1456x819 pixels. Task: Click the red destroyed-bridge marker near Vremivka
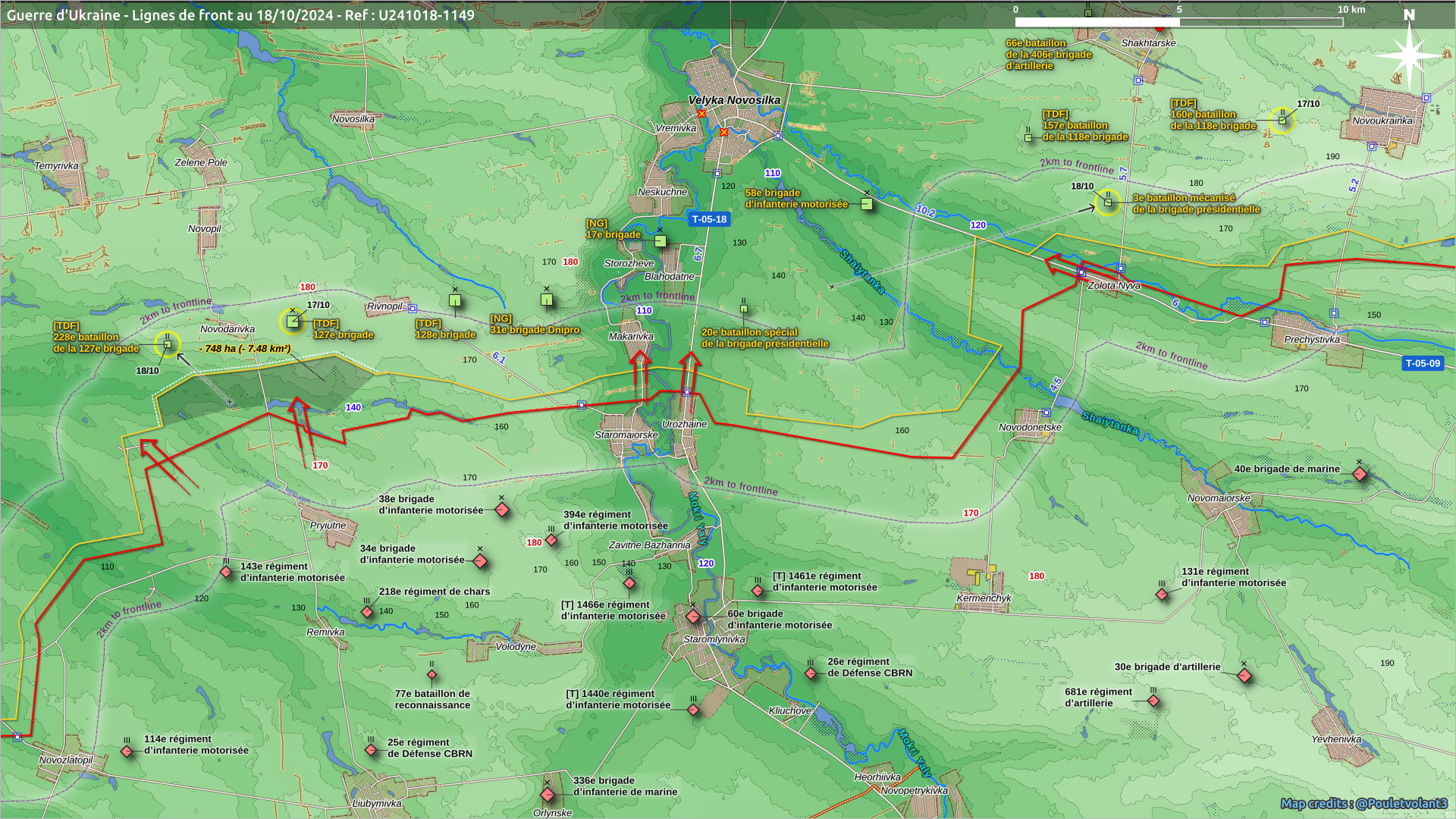702,115
